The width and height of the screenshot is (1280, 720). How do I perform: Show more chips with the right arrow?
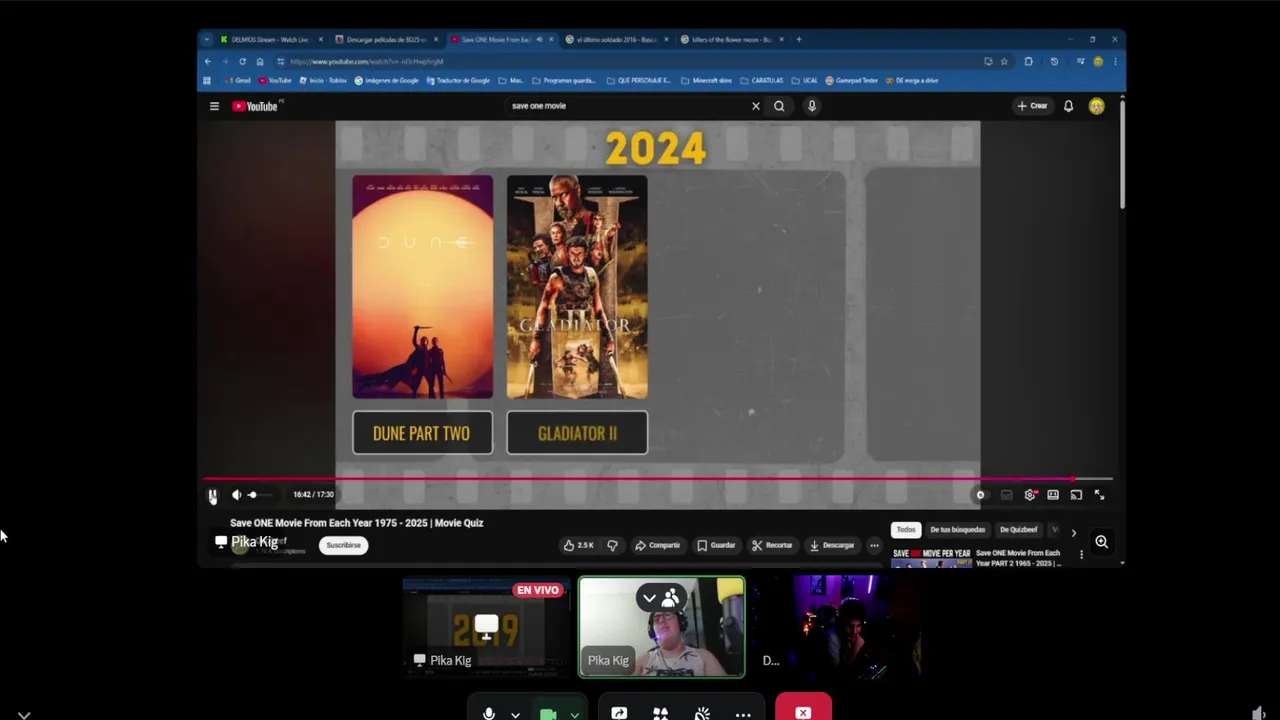[1074, 533]
